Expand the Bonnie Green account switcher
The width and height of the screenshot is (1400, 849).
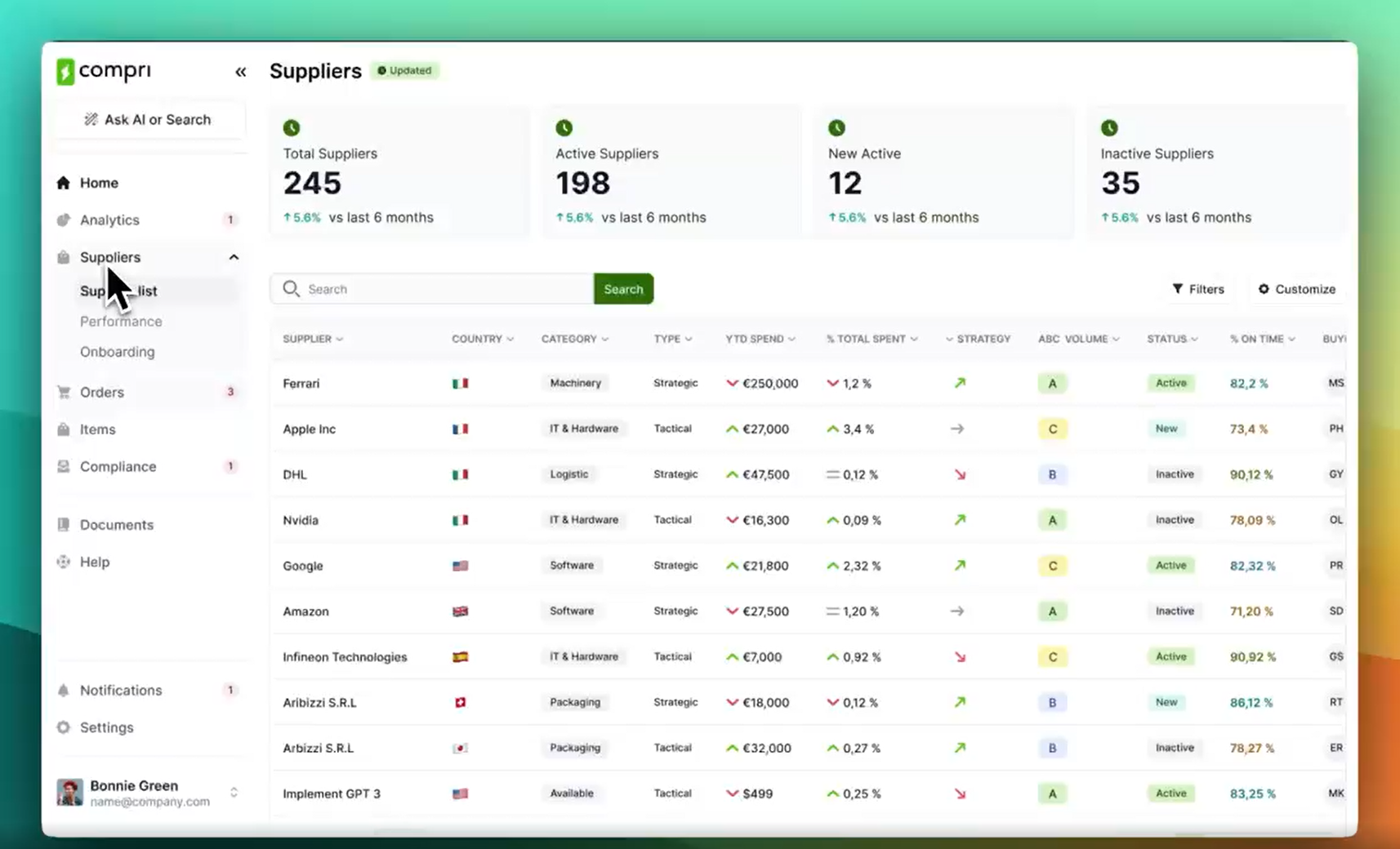click(x=234, y=793)
